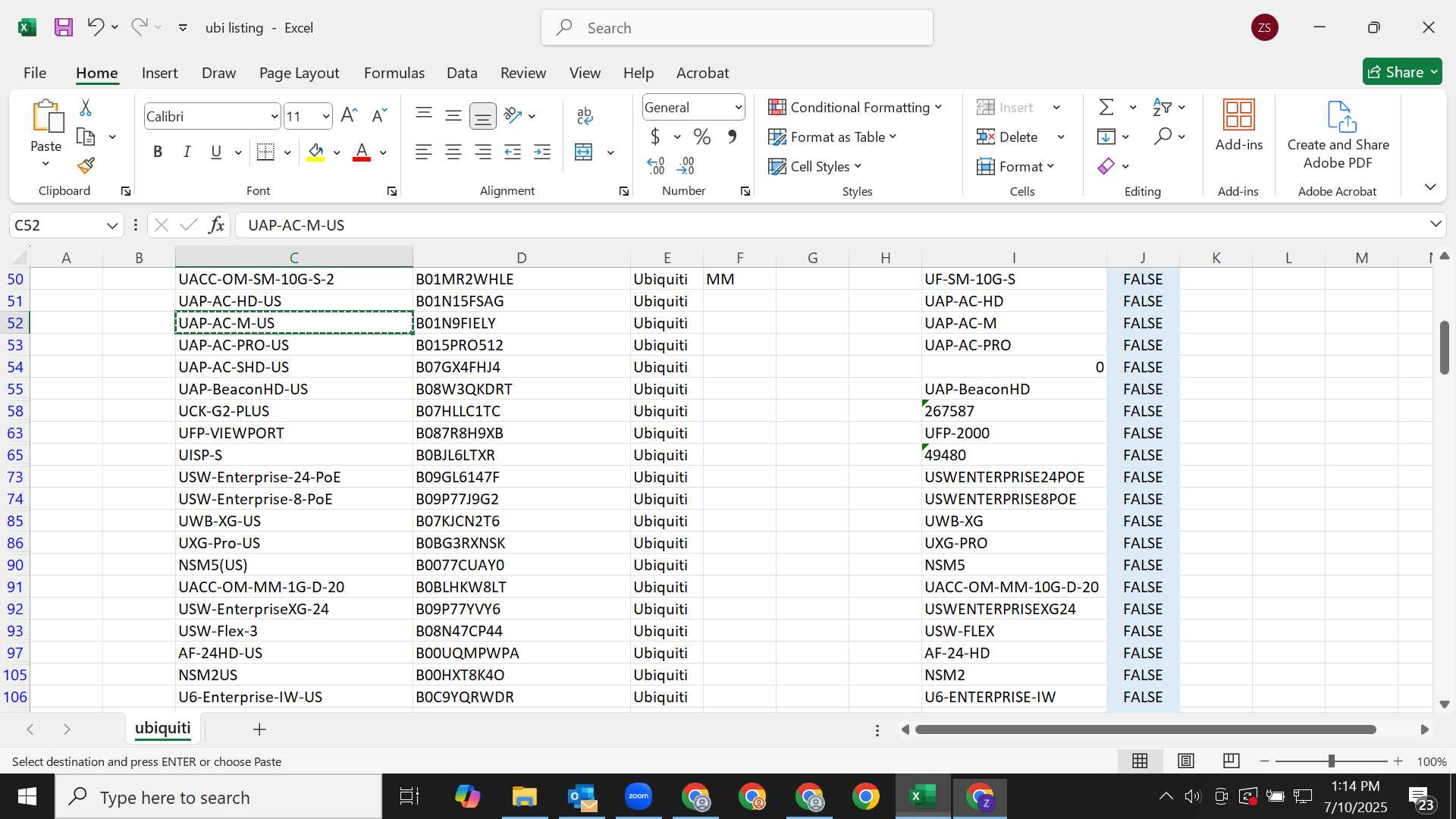This screenshot has height=819, width=1456.
Task: Adjust the zoom slider handle
Action: click(x=1331, y=761)
